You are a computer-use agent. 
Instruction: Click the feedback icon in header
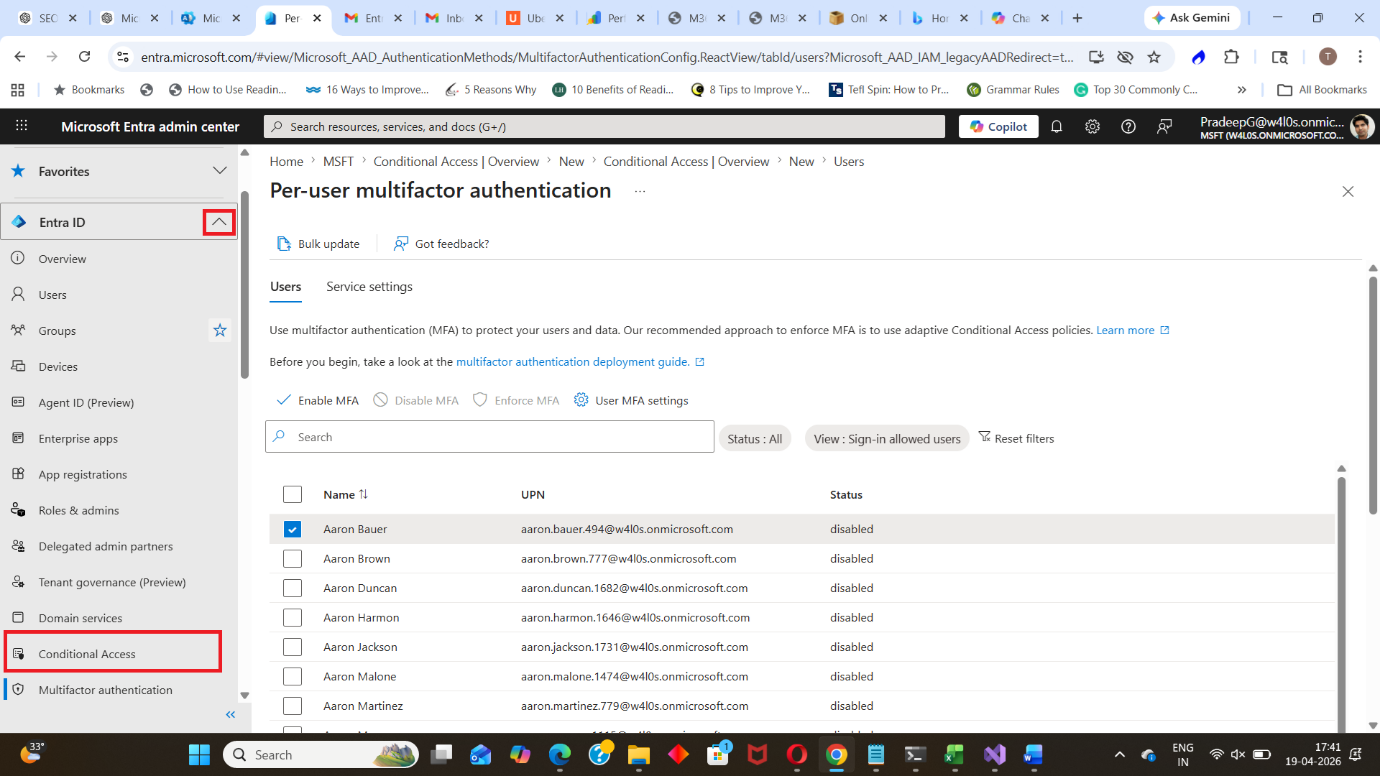pyautogui.click(x=1164, y=127)
